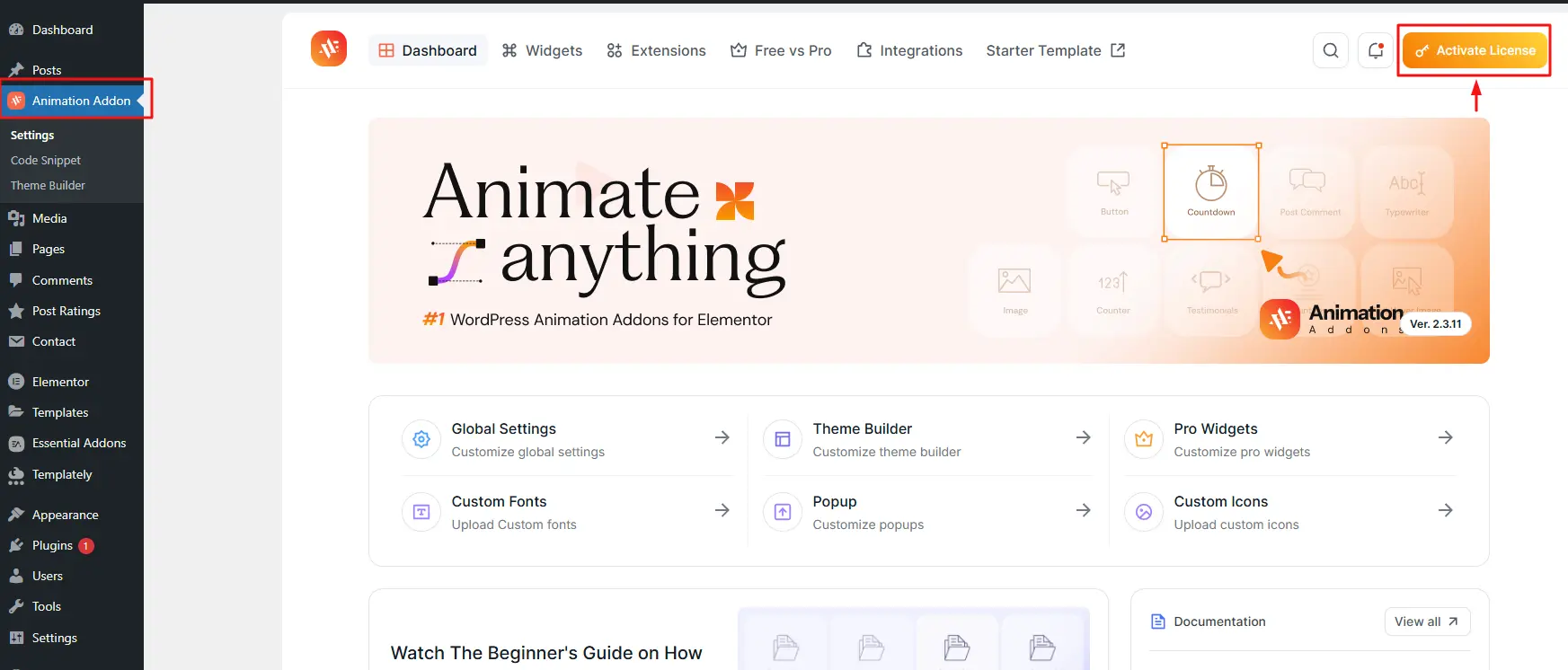Open Theme Builder submenu in sidebar
The width and height of the screenshot is (1568, 670).
click(x=48, y=185)
